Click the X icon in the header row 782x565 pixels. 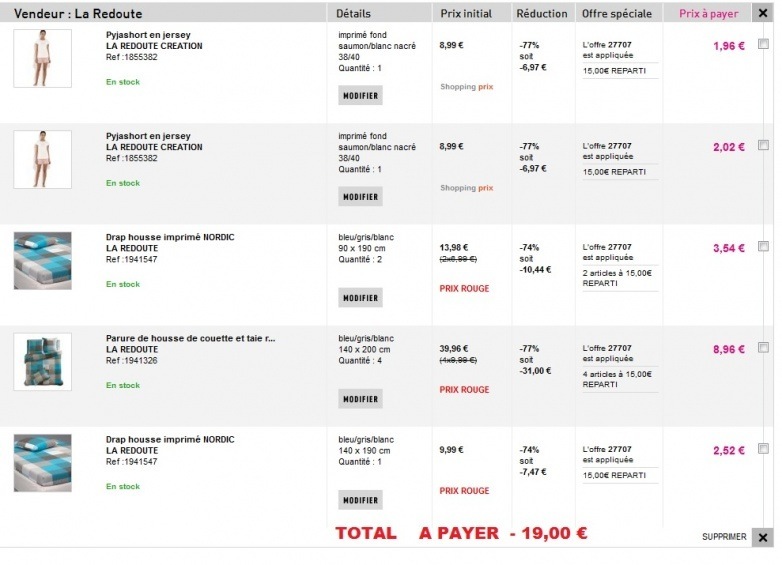tap(763, 13)
